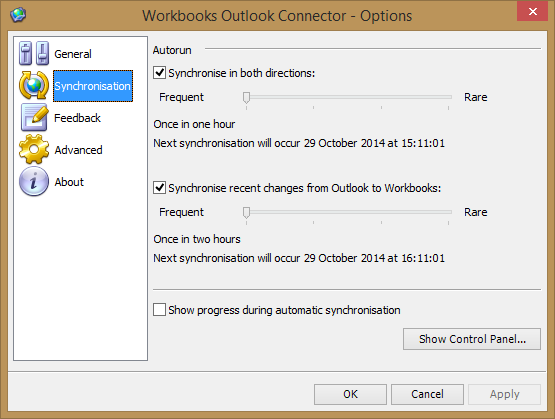Enable Show progress during automatic synchronisation
The height and width of the screenshot is (419, 555).
[159, 310]
